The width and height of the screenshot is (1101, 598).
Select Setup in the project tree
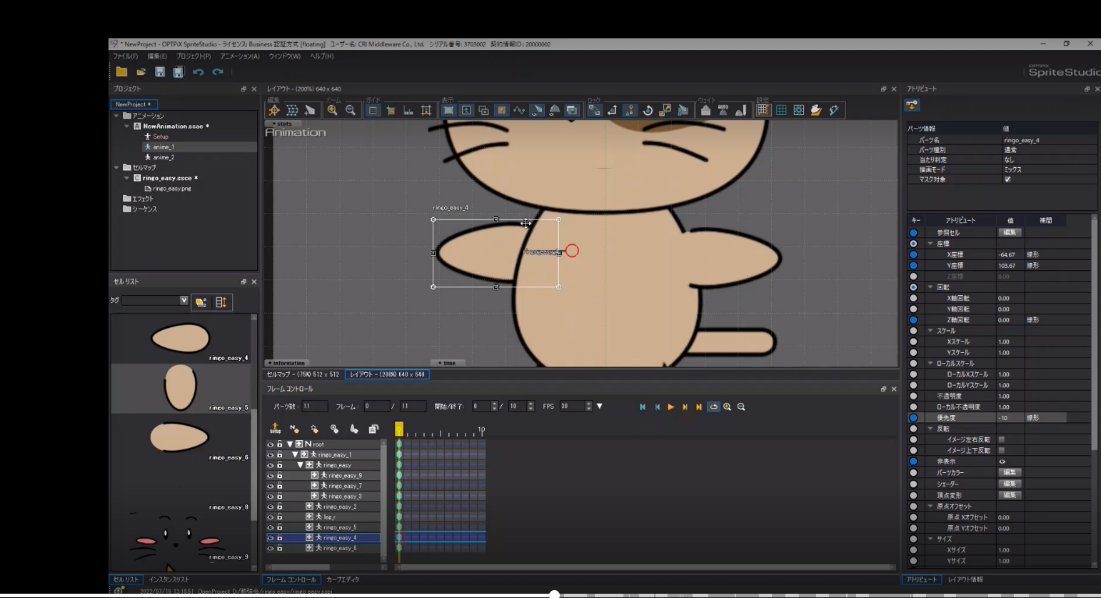coord(161,137)
